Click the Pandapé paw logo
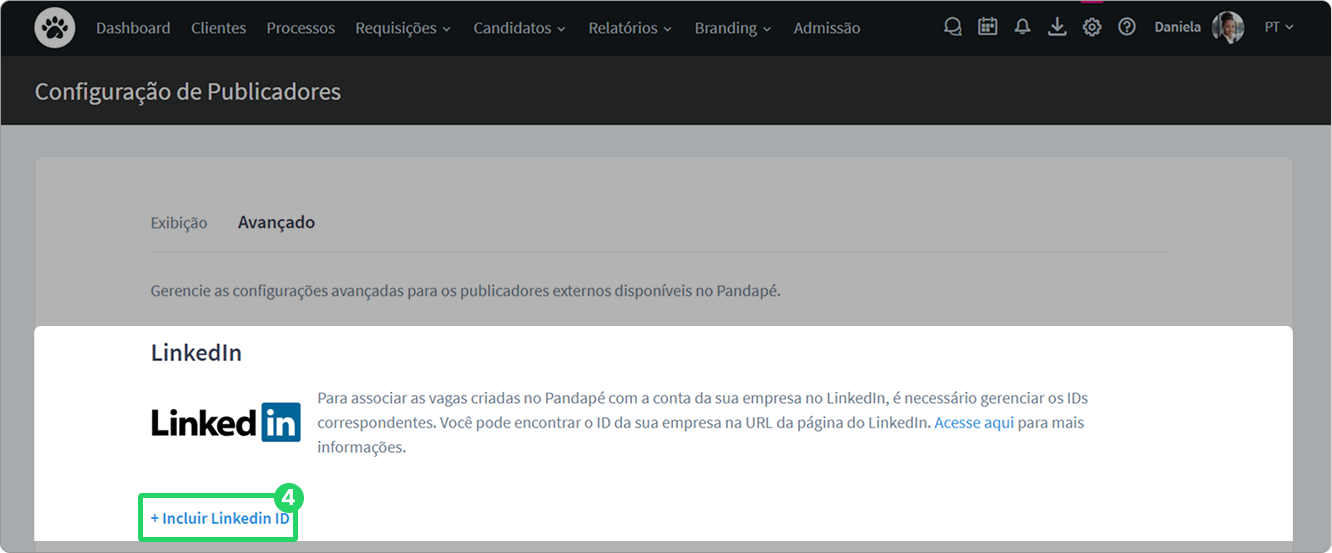 click(x=55, y=28)
